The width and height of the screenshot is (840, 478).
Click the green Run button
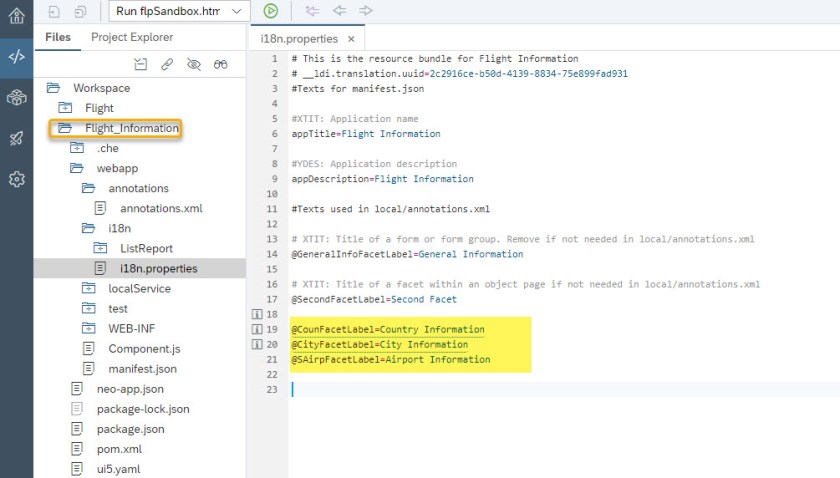pyautogui.click(x=271, y=11)
